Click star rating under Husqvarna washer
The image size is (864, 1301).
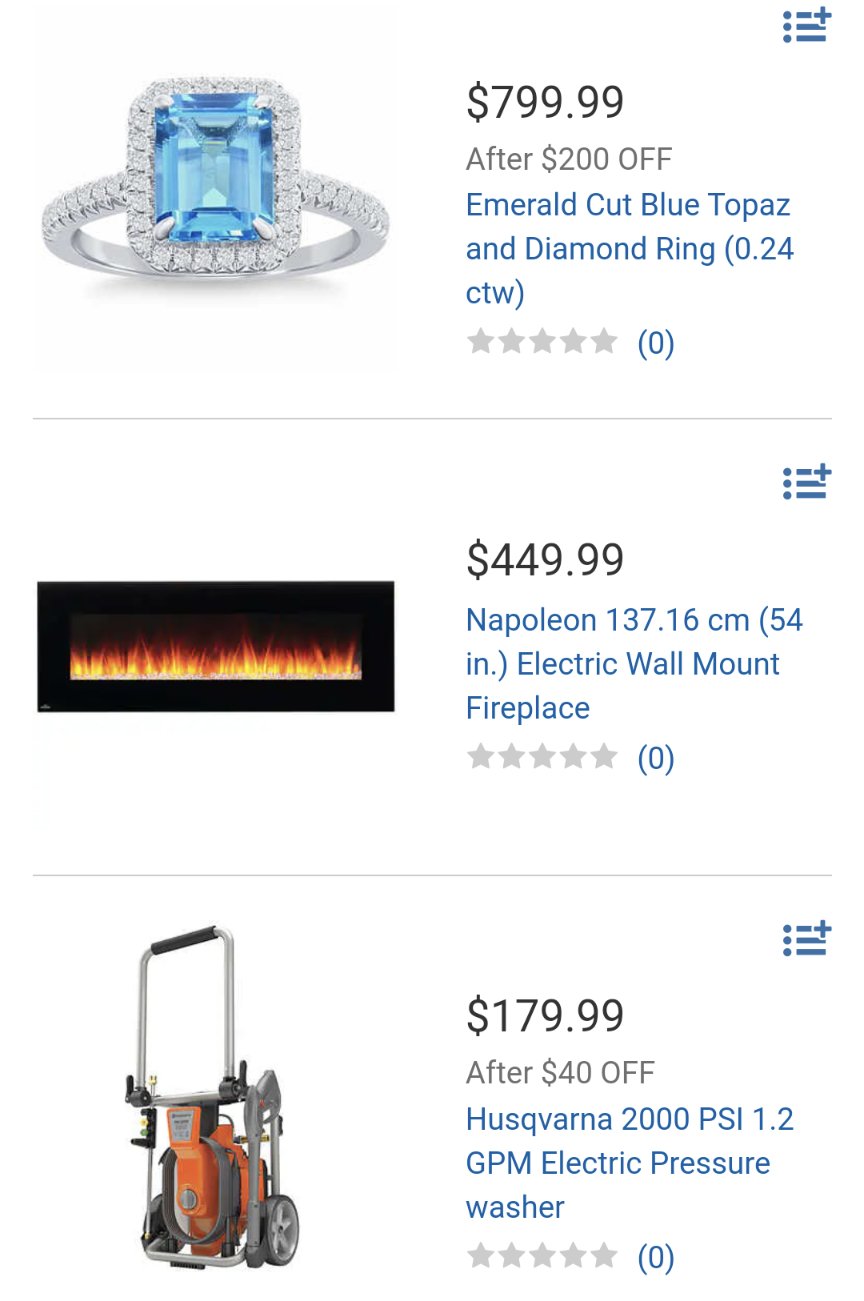pos(542,1256)
